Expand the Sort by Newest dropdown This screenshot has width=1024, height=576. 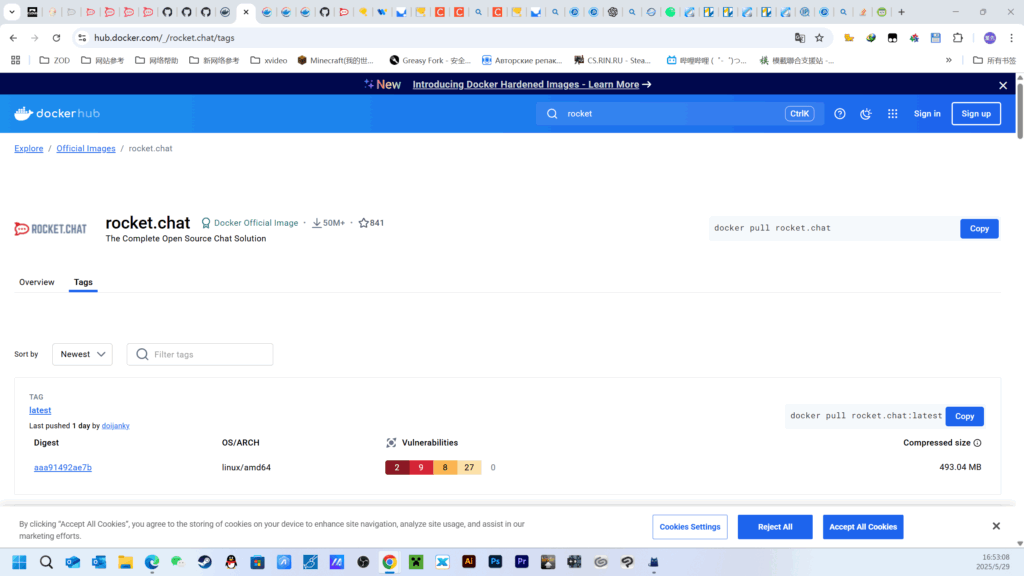click(82, 355)
